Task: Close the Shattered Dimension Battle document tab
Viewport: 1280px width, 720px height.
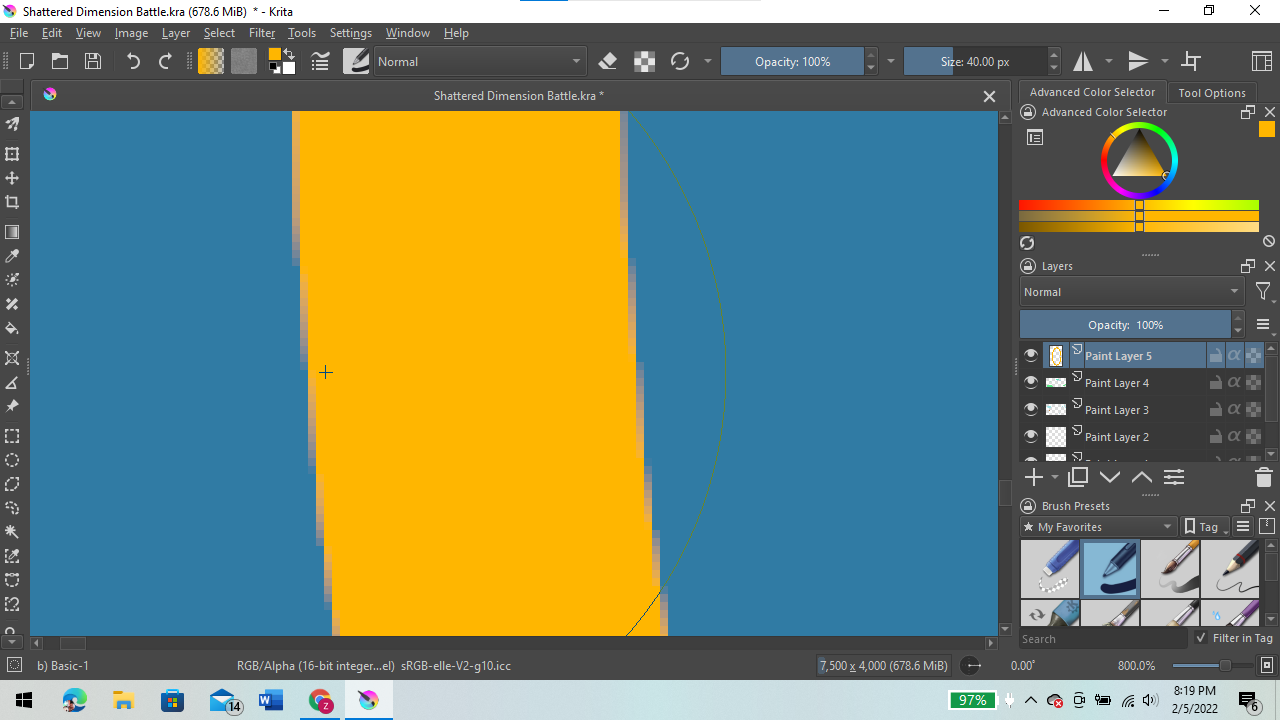Action: [x=989, y=96]
